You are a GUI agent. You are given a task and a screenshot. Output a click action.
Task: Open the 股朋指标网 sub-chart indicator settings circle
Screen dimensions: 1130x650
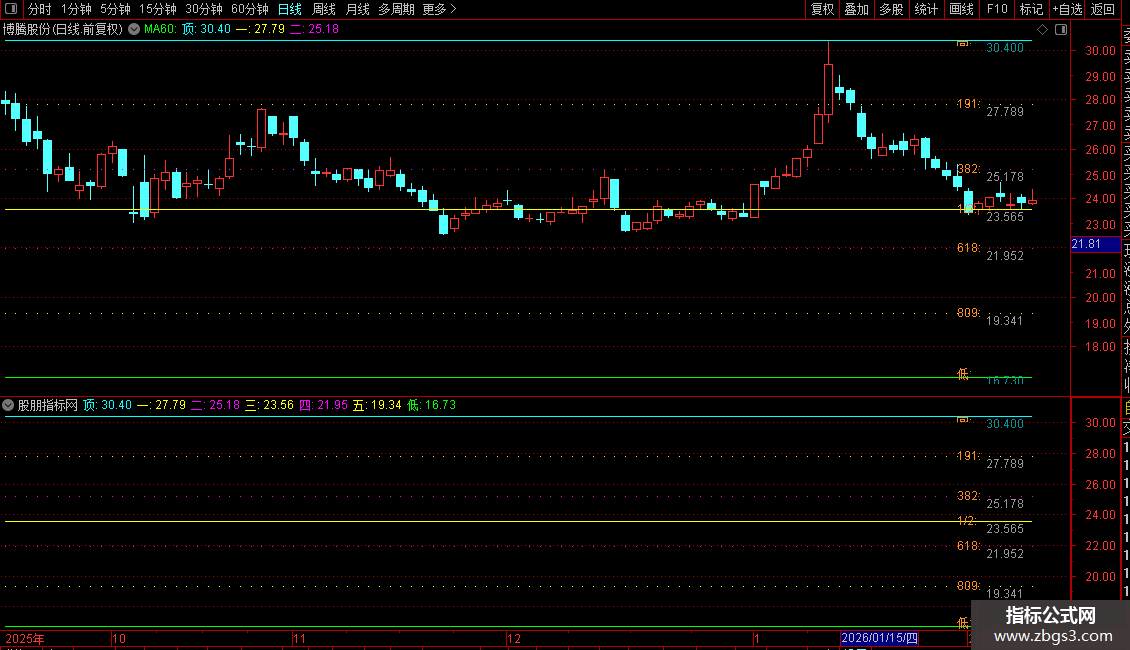[x=8, y=405]
